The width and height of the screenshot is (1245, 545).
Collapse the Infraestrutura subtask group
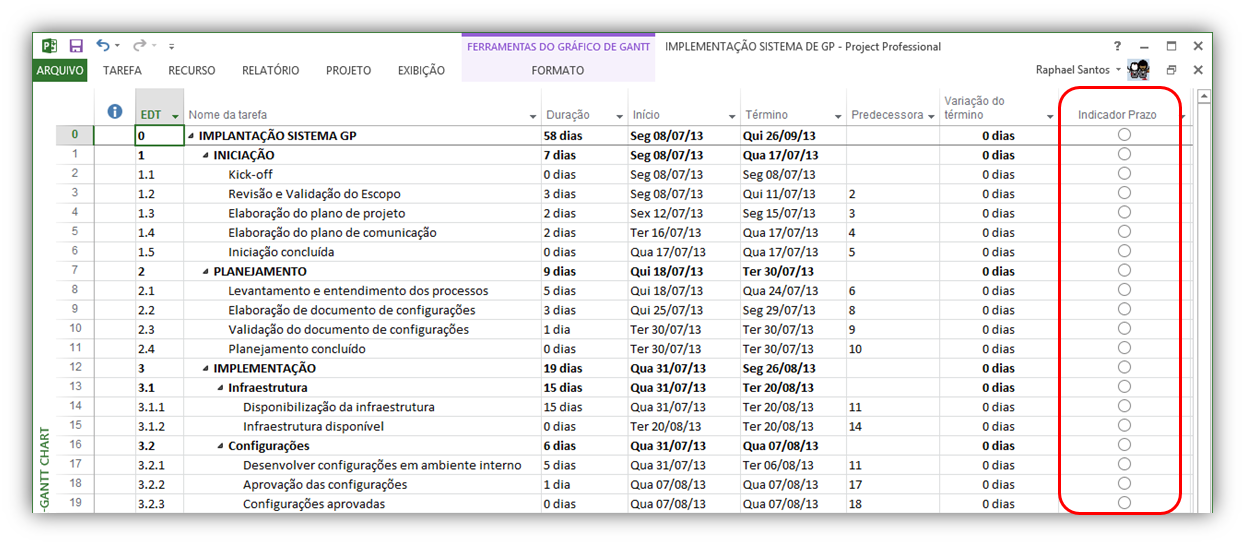(x=220, y=388)
